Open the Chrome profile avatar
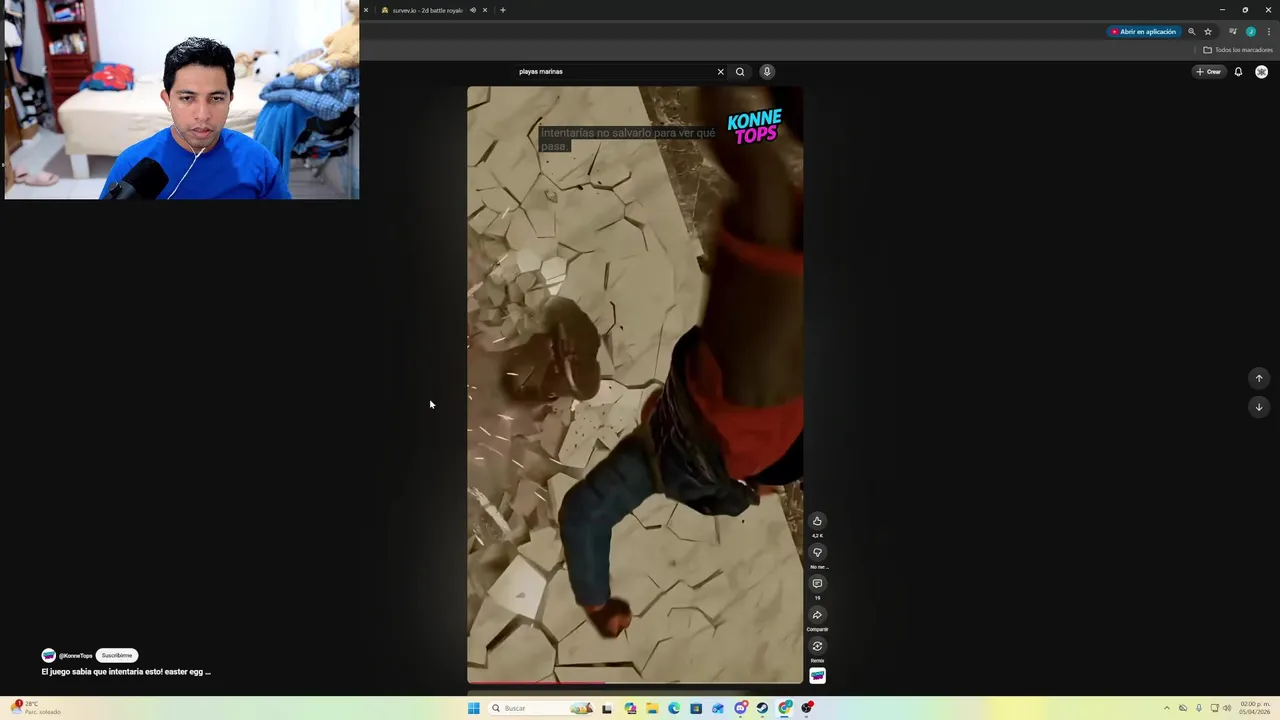 [1251, 32]
